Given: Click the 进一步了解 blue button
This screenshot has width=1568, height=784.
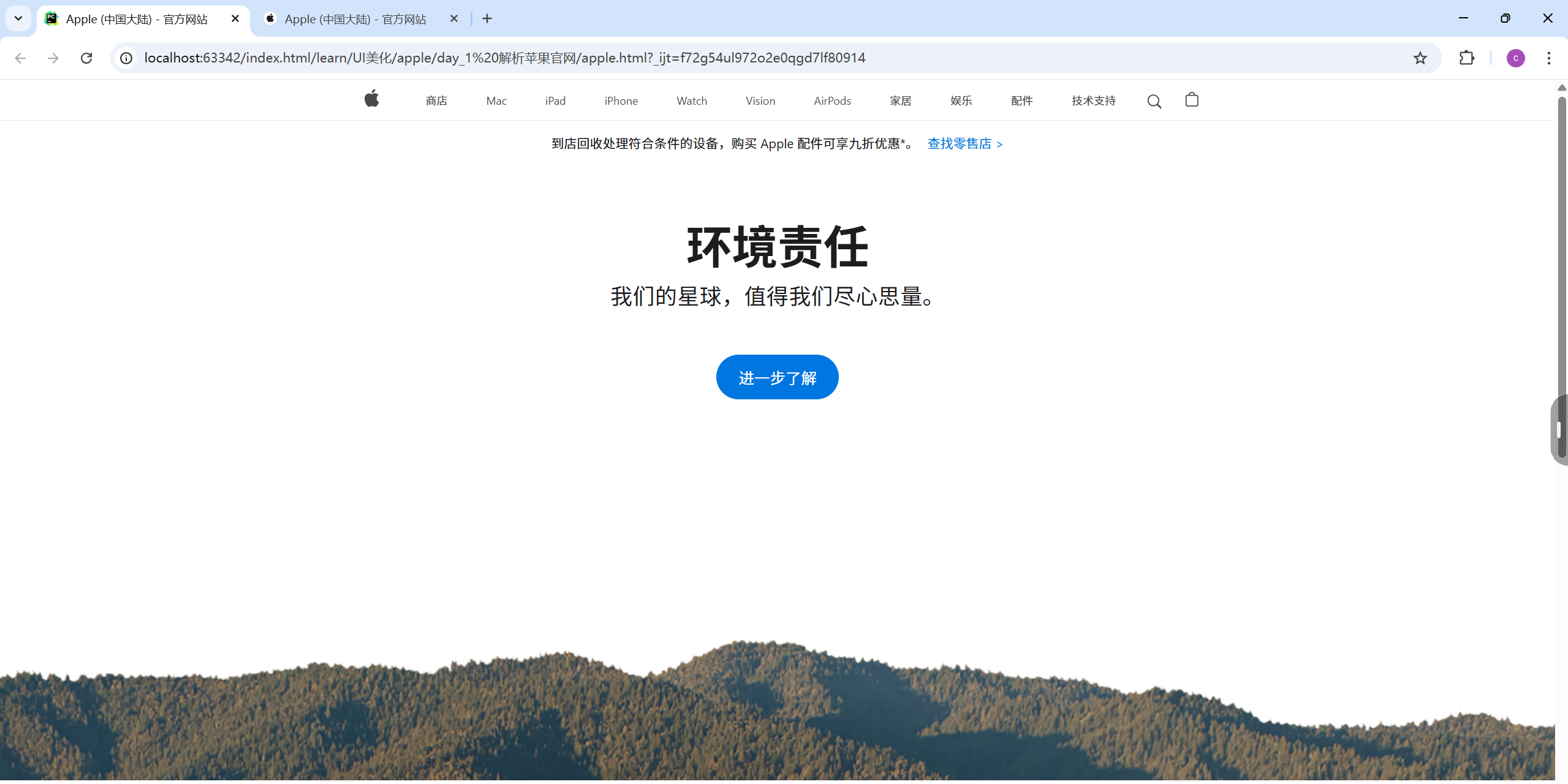Looking at the screenshot, I should [777, 377].
